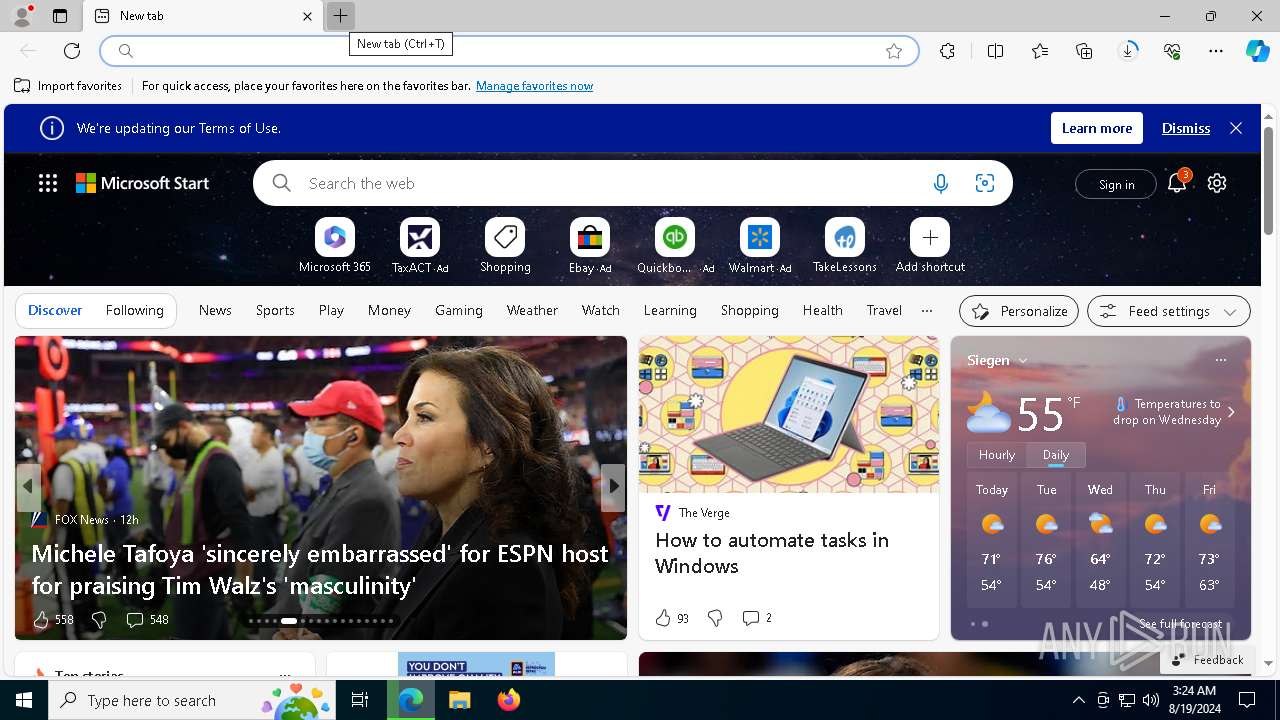Open Edge Settings and more menu
This screenshot has width=1280, height=720.
tap(1216, 51)
